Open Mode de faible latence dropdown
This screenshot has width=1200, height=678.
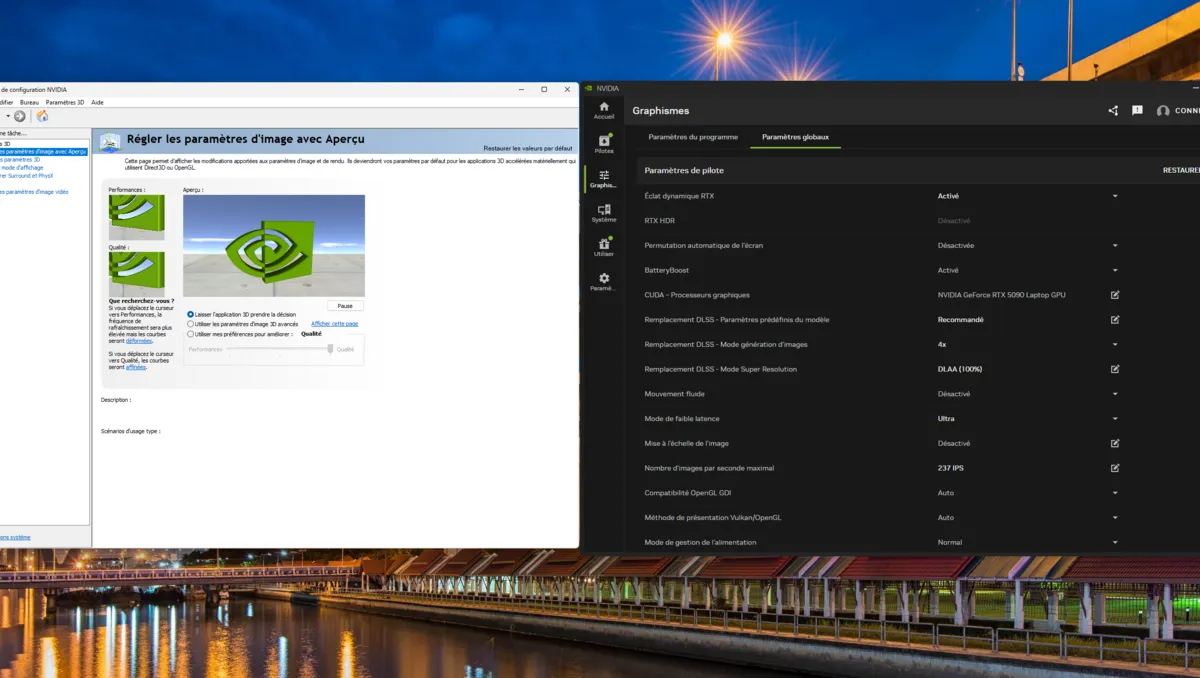(1115, 419)
